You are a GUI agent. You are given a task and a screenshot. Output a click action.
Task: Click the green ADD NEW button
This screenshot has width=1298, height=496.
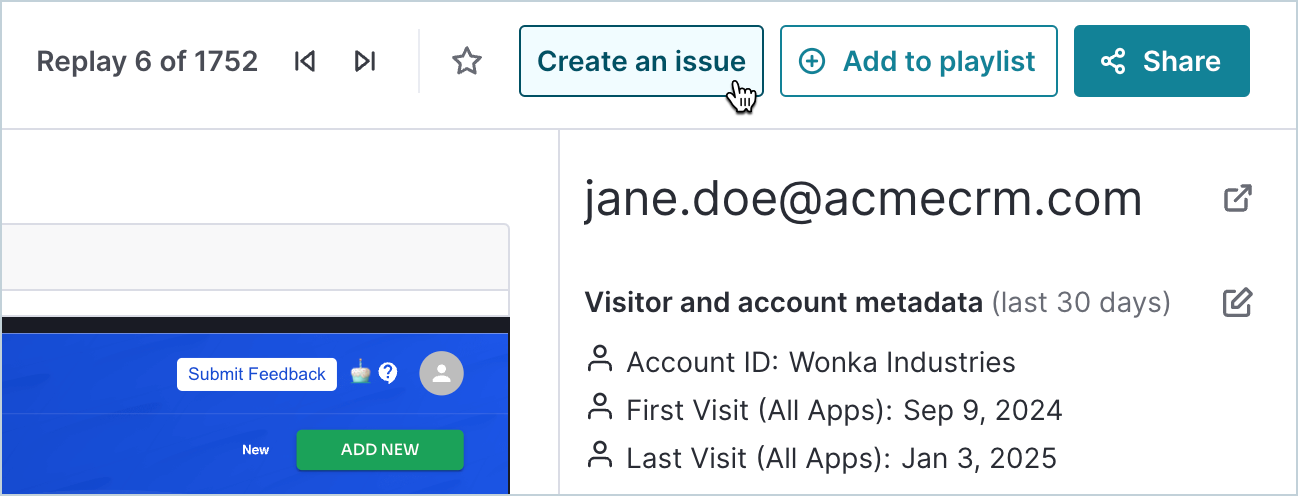pyautogui.click(x=380, y=449)
